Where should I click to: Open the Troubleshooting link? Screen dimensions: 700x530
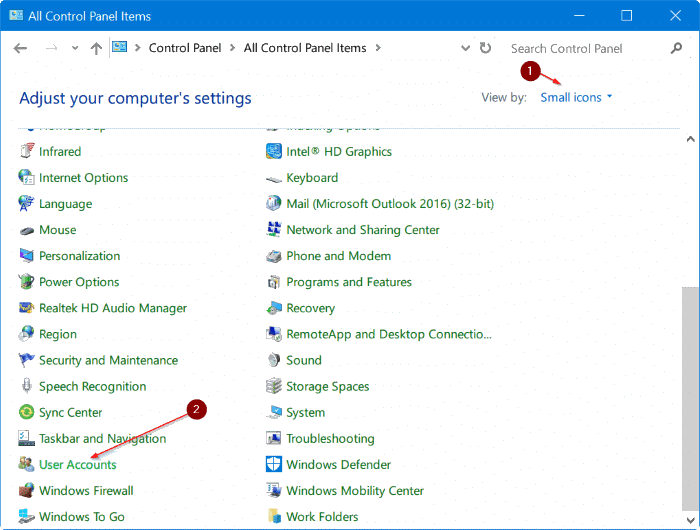[330, 439]
